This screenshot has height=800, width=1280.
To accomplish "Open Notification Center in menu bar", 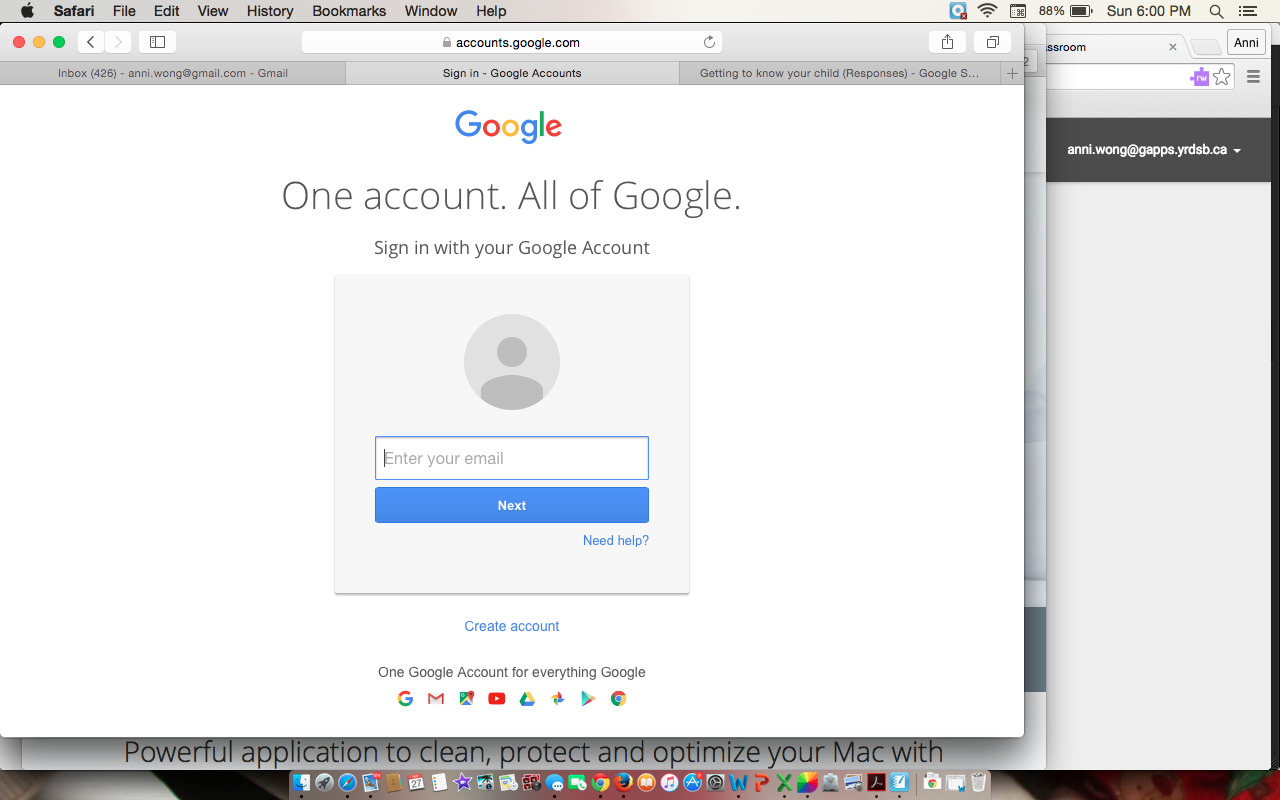I will tap(1247, 11).
